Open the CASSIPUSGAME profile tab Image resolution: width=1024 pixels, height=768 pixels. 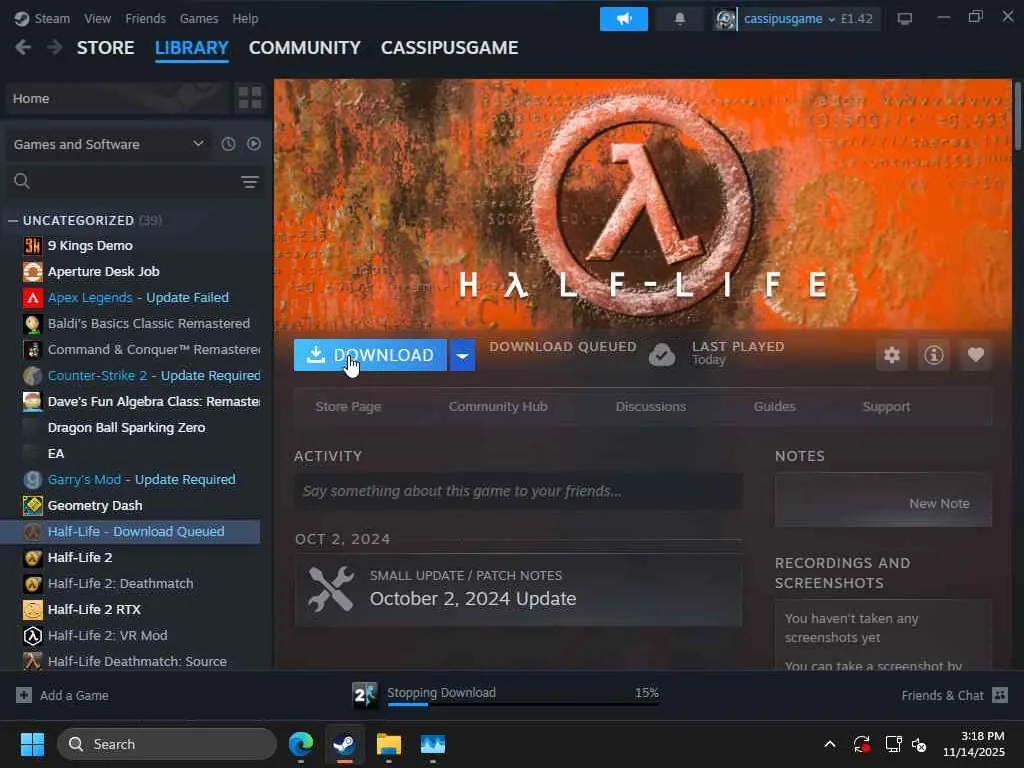click(x=449, y=48)
